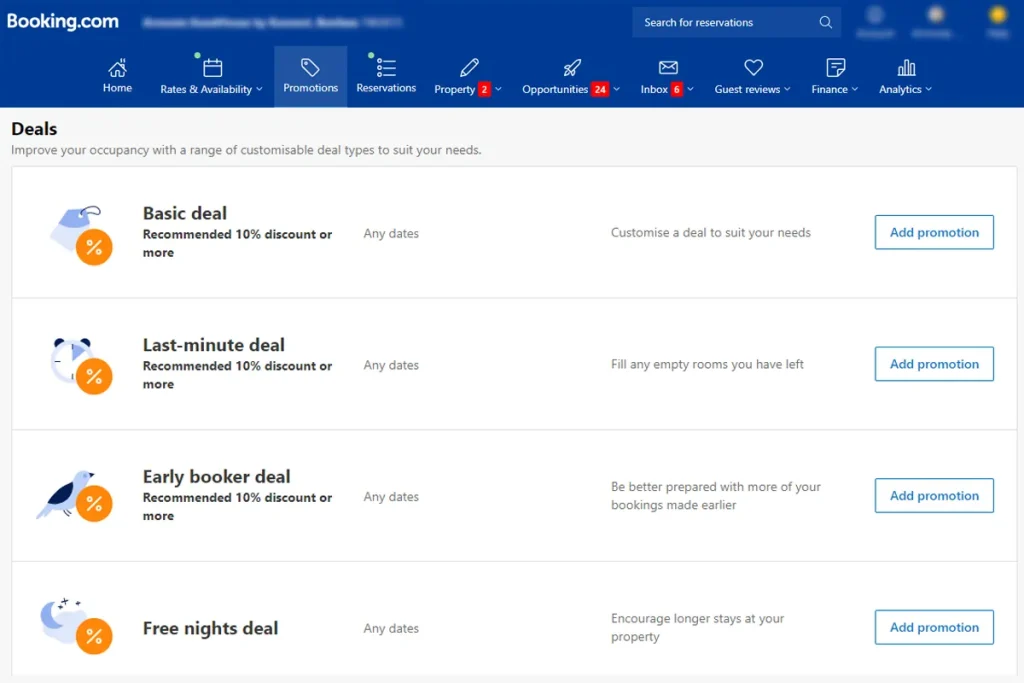The height and width of the screenshot is (683, 1024).
Task: Open the Reservations menu label
Action: (386, 87)
